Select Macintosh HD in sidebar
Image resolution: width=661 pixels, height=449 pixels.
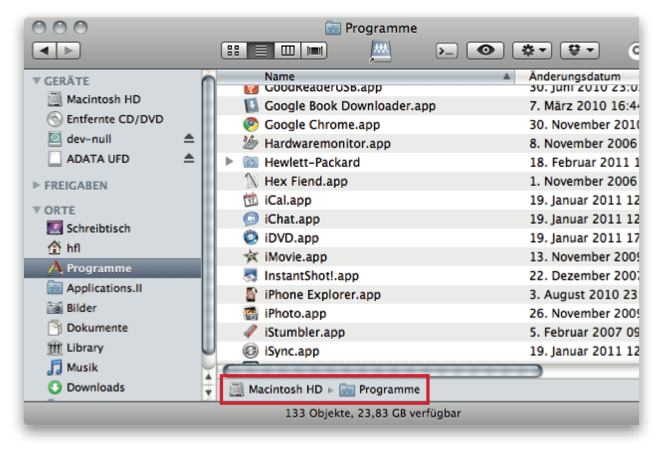pos(103,99)
